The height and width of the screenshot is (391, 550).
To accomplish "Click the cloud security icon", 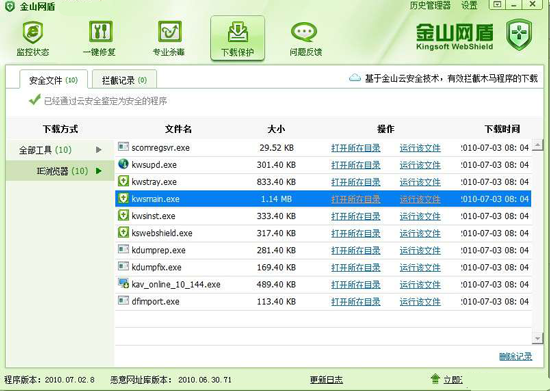I will pos(355,77).
